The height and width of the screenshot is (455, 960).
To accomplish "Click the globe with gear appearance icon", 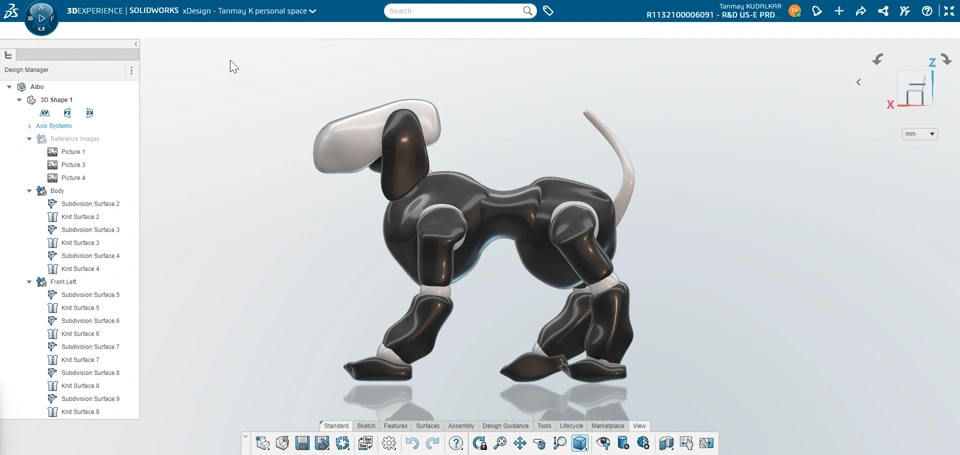I will 643,443.
